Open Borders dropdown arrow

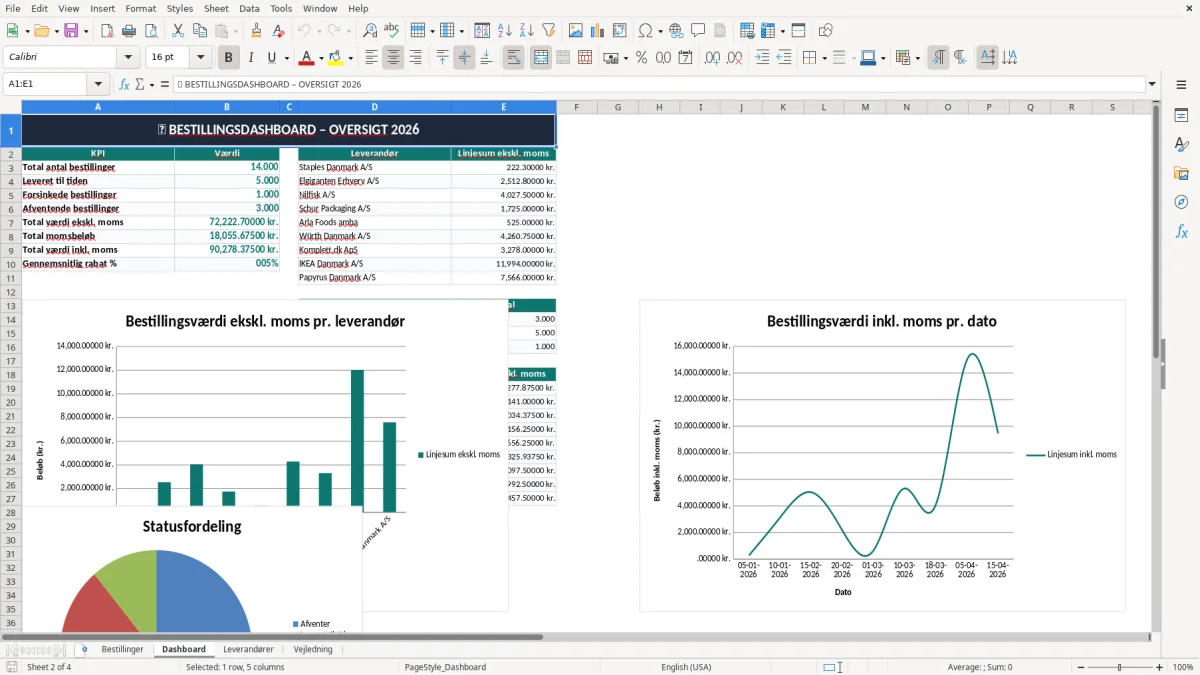823,58
